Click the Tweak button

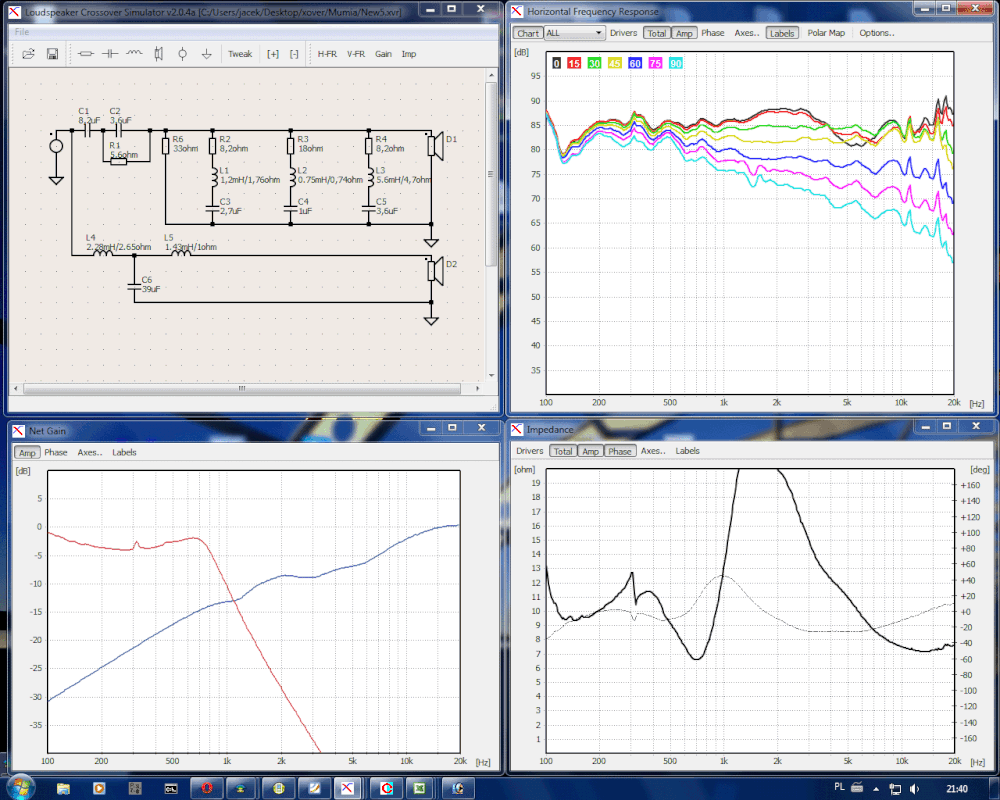240,54
